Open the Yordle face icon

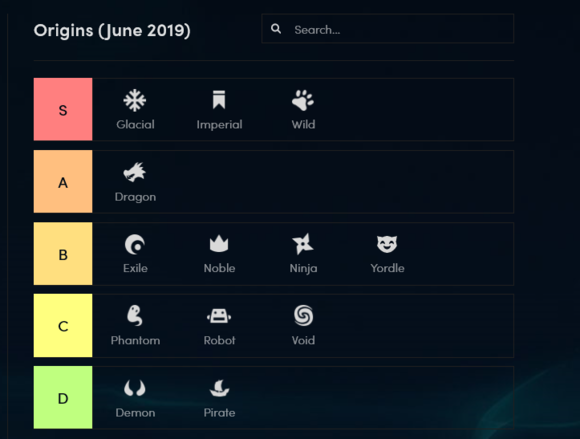point(387,244)
